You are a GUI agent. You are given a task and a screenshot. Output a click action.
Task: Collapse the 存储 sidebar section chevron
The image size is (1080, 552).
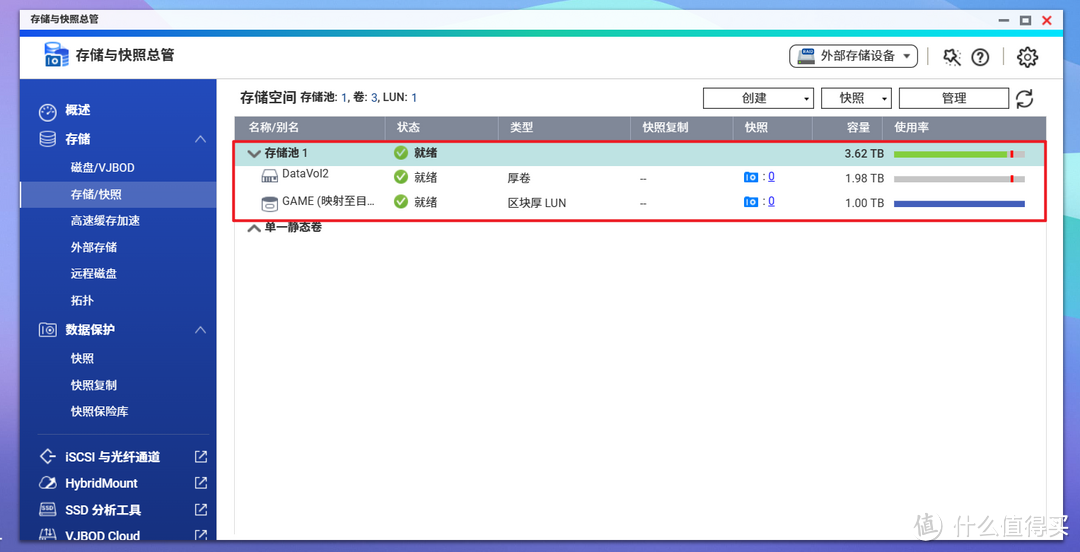tap(200, 139)
